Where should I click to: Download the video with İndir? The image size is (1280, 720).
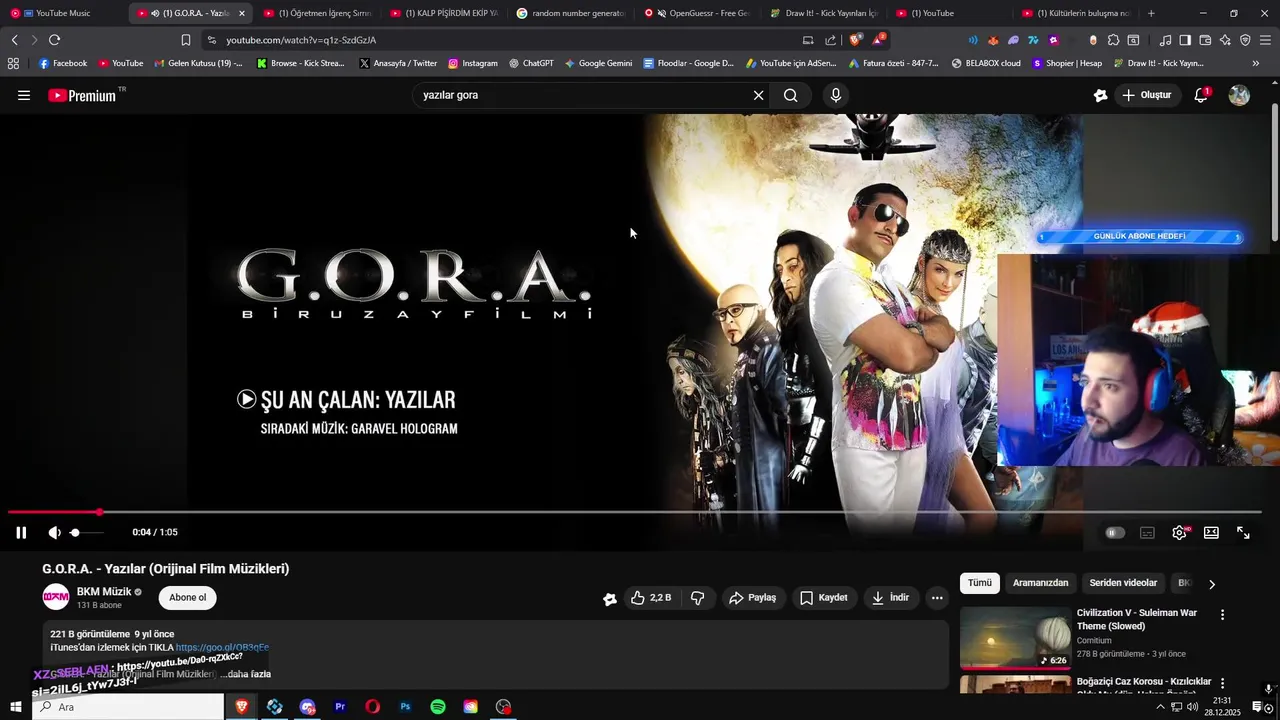890,598
